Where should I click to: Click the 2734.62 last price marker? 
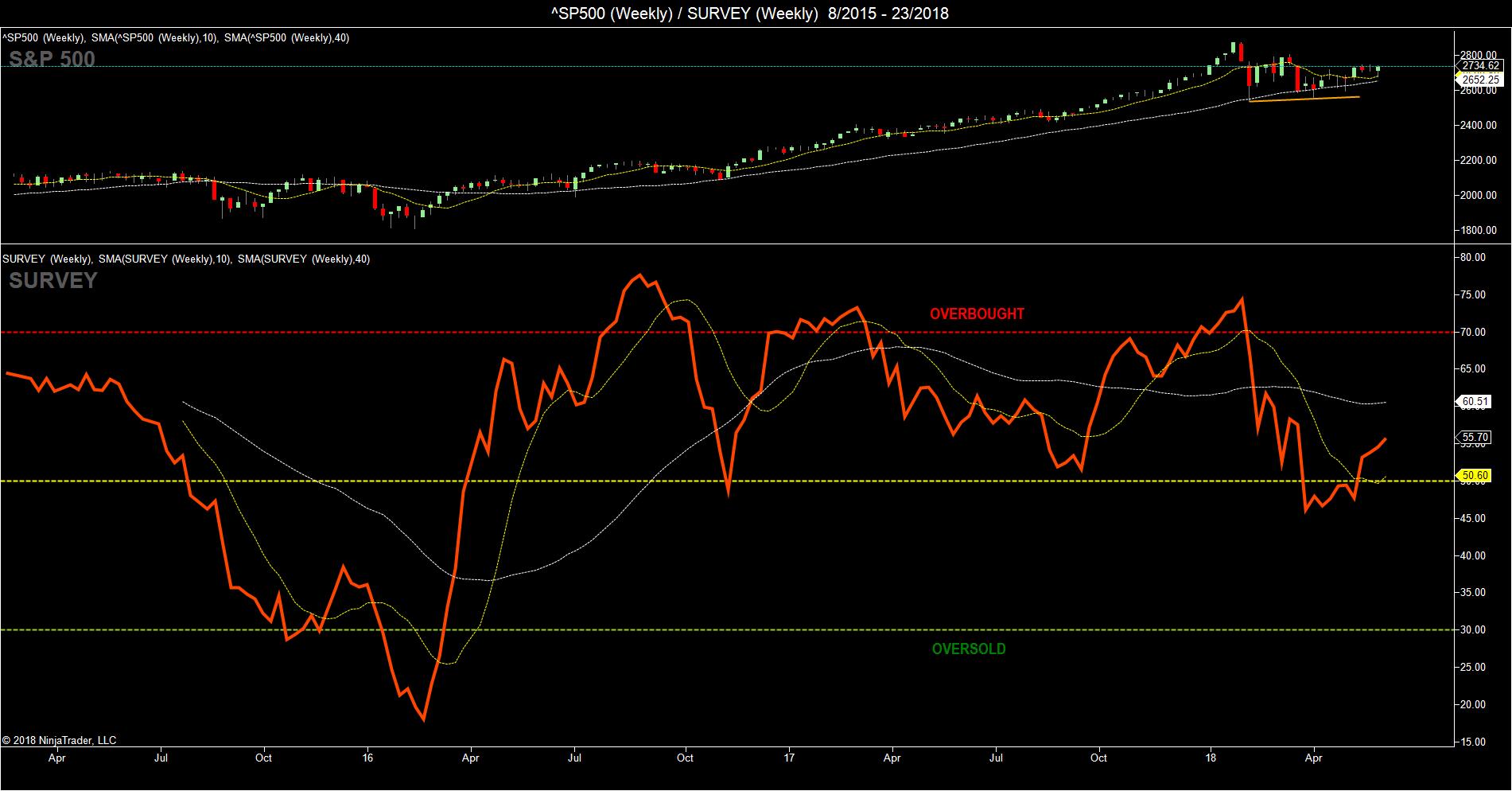click(x=1480, y=65)
